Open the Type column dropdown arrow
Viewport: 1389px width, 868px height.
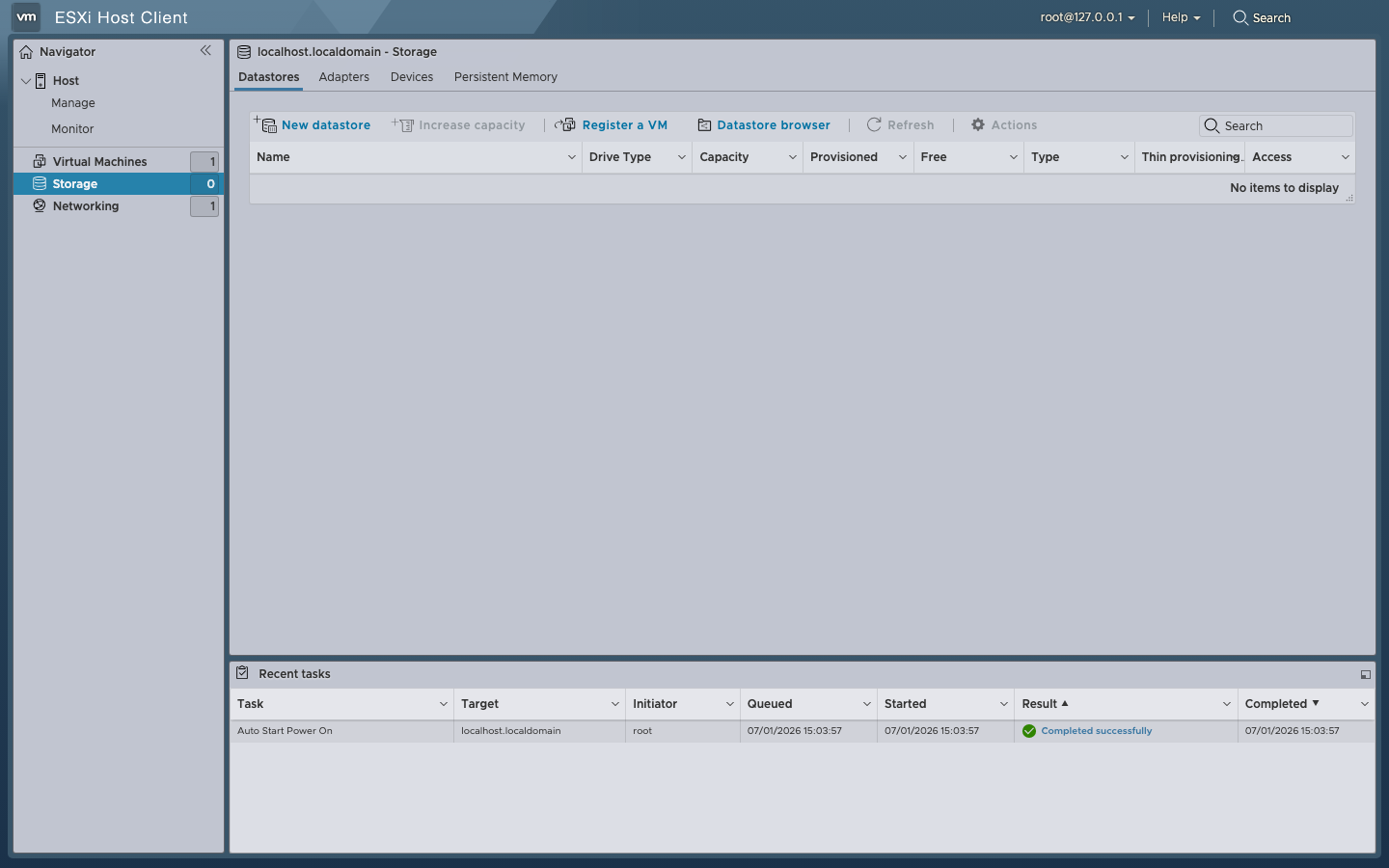click(1125, 157)
